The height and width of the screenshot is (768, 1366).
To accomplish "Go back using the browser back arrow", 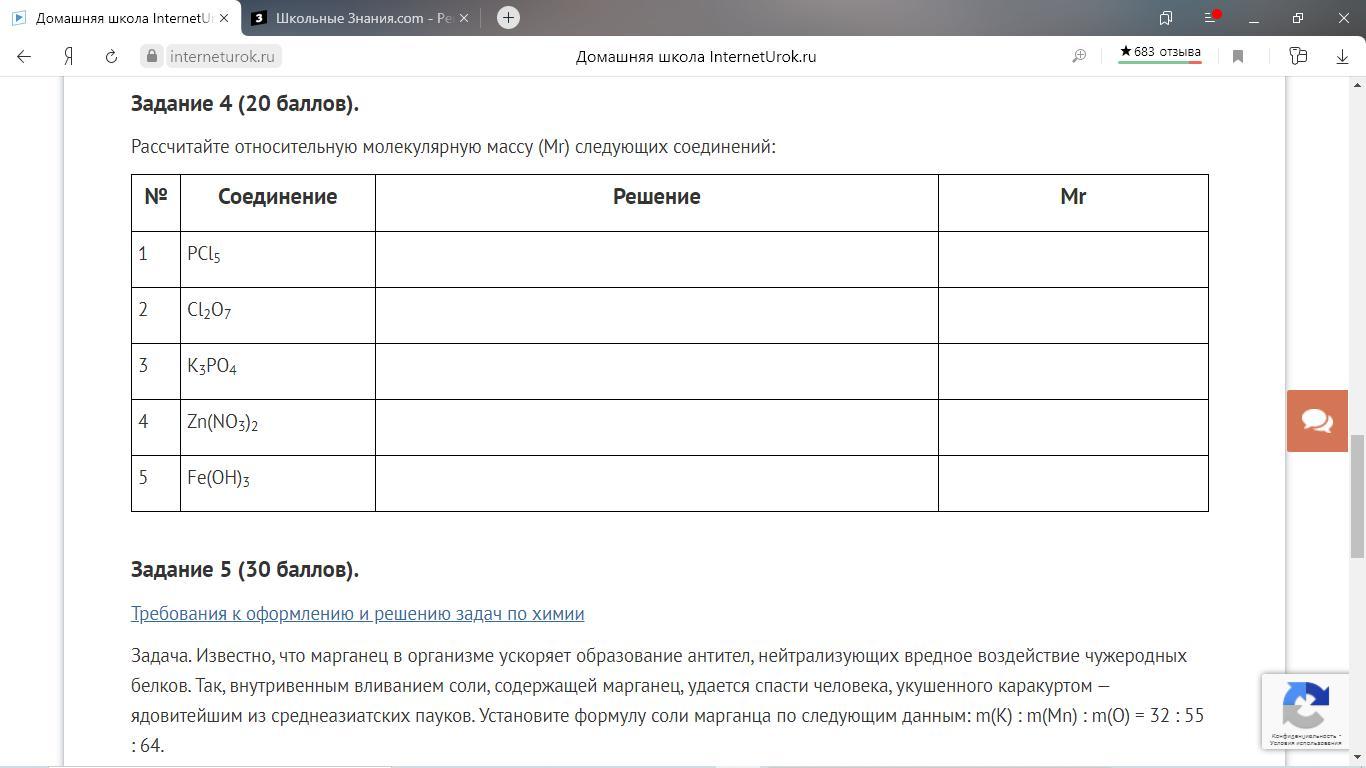I will click(x=24, y=57).
